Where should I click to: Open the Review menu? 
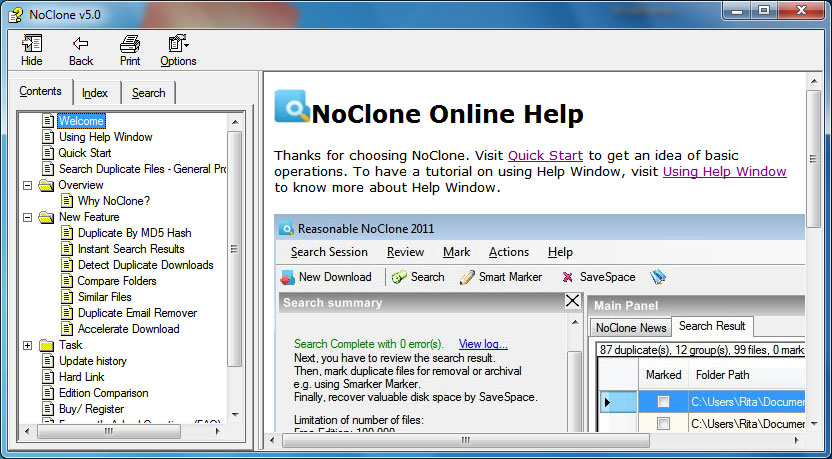pyautogui.click(x=405, y=252)
